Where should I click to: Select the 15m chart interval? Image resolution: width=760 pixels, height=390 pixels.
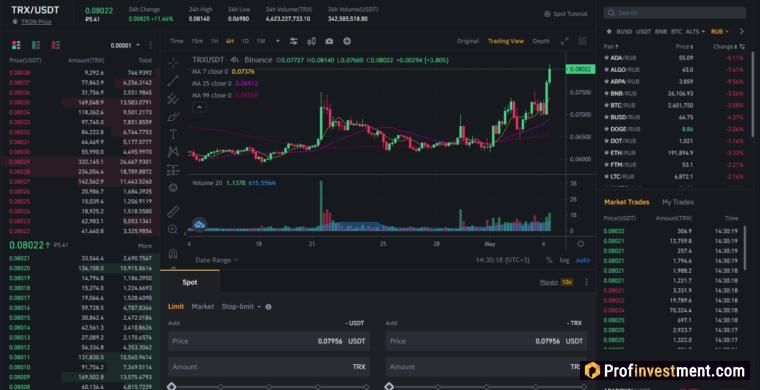[x=197, y=41]
